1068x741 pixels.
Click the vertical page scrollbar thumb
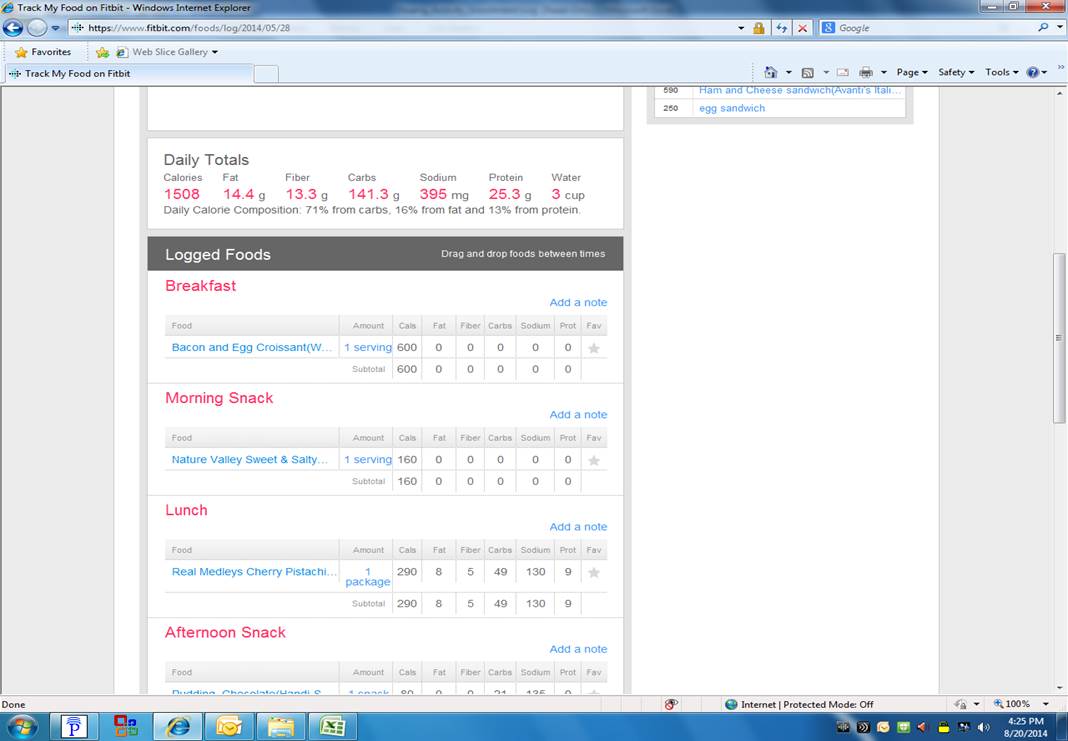click(1058, 338)
